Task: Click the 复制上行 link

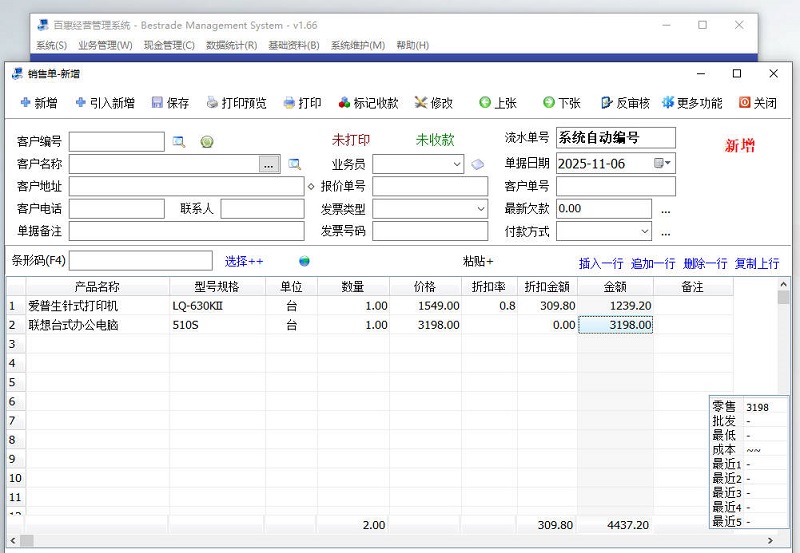Action: point(757,263)
